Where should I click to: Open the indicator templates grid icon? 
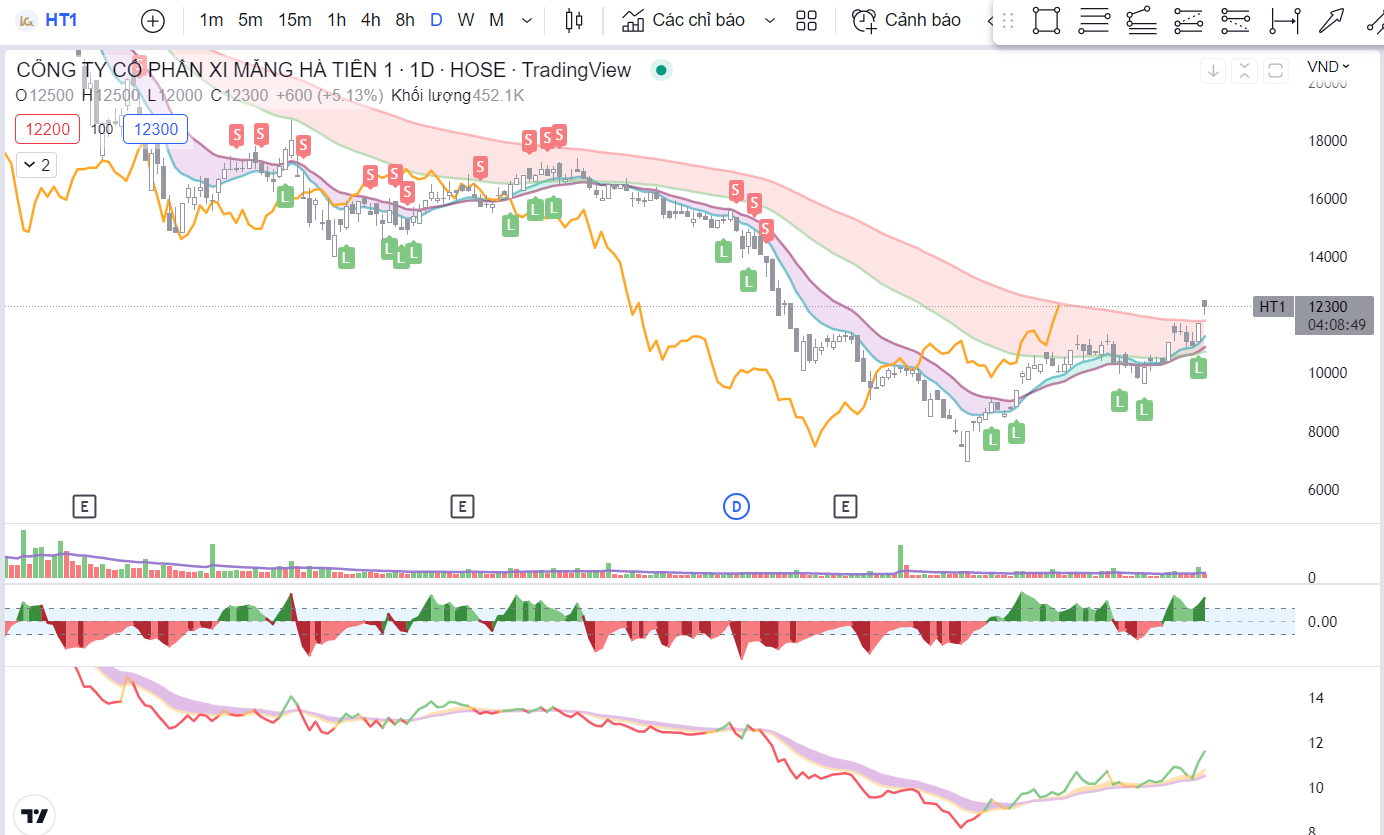pos(806,20)
